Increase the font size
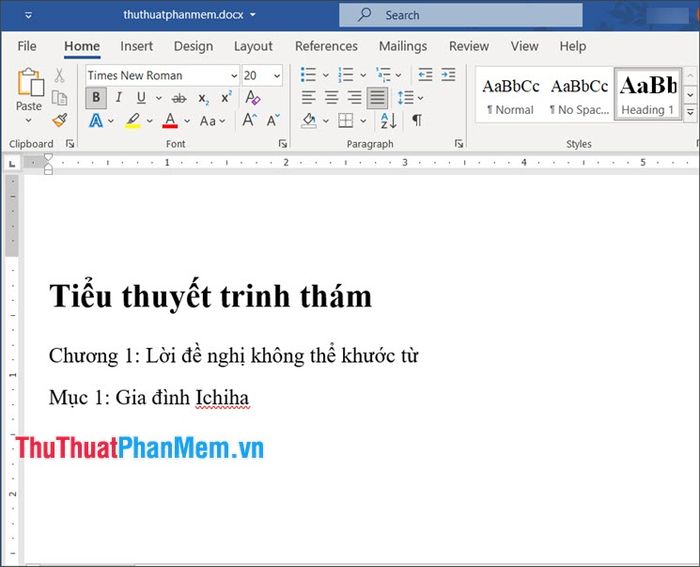The width and height of the screenshot is (700, 567). (x=249, y=121)
